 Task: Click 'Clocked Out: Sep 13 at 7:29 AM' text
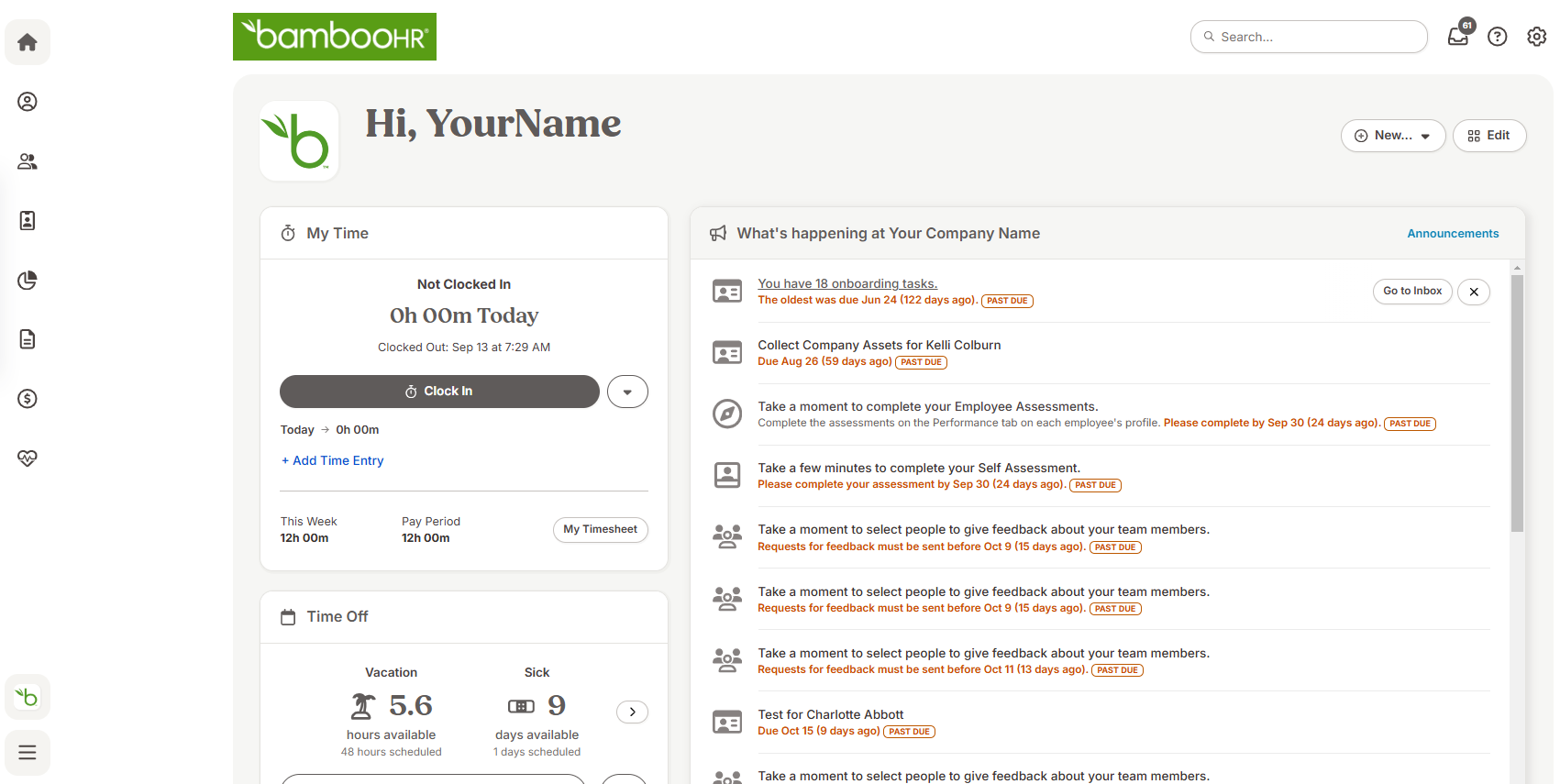click(x=464, y=348)
